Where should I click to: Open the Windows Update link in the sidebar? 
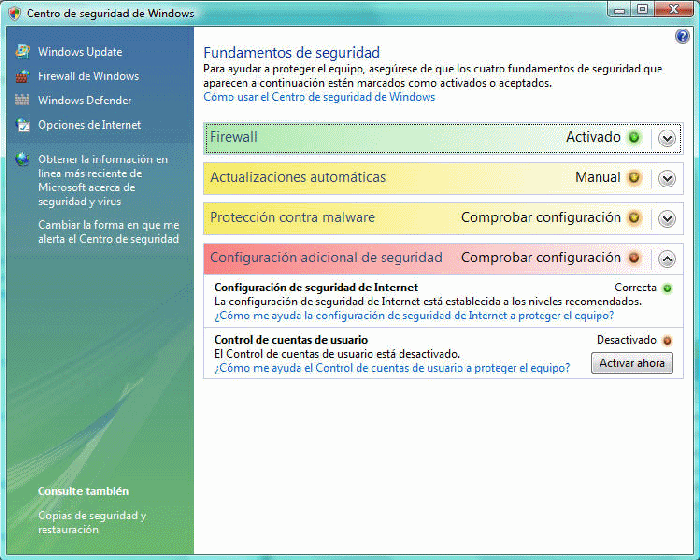coord(80,52)
